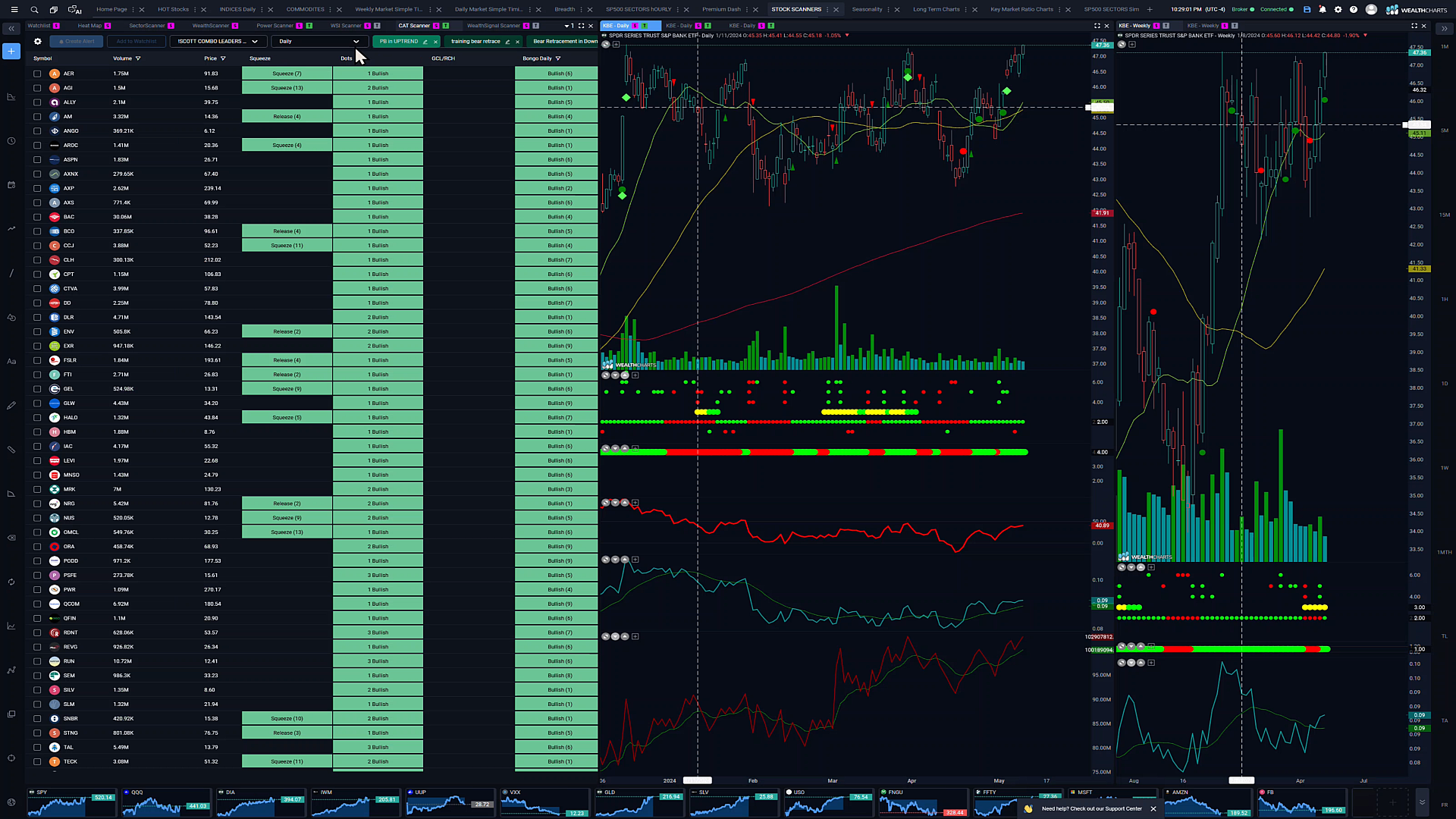
Task: Expand the right panel with double-chevron
Action: click(1444, 29)
